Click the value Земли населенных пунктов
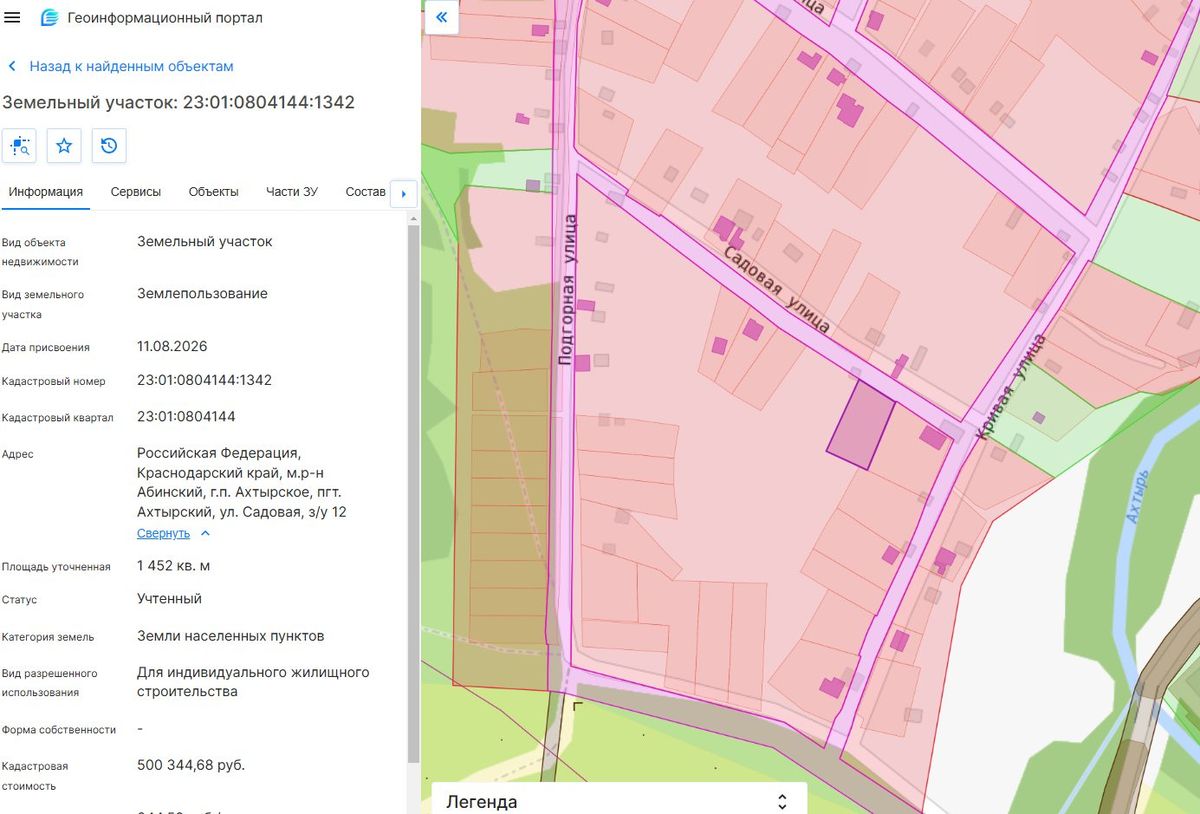This screenshot has height=814, width=1200. (230, 636)
